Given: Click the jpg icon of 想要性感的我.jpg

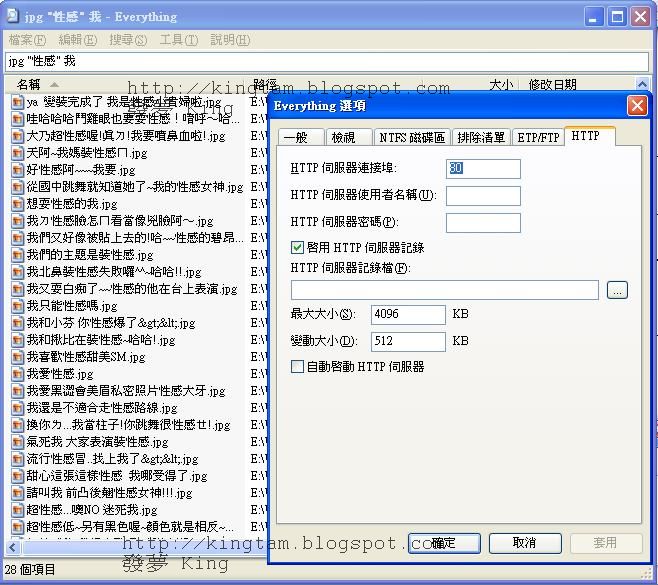Looking at the screenshot, I should (x=17, y=204).
